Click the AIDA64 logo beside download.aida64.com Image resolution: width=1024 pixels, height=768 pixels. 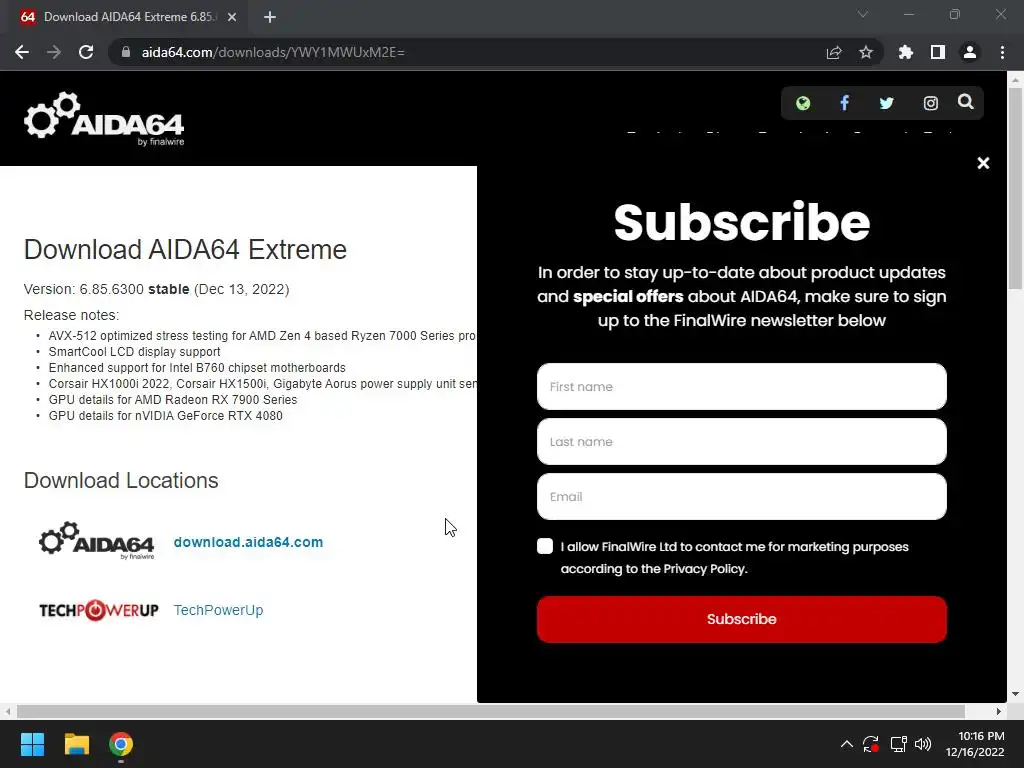point(97,541)
